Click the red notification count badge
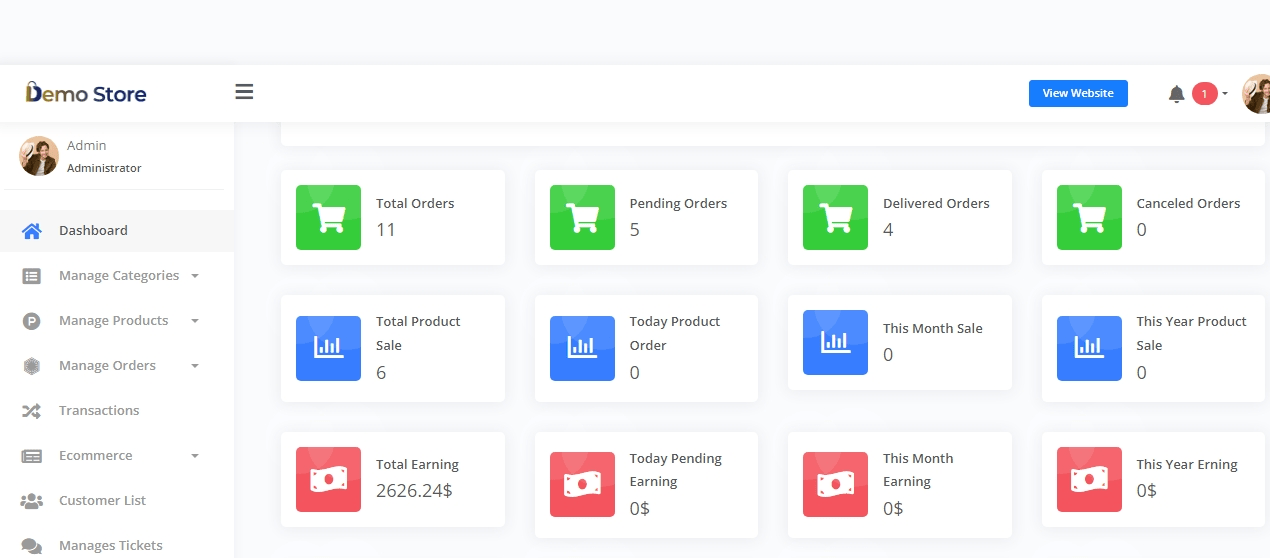The width and height of the screenshot is (1270, 558). tap(1204, 94)
